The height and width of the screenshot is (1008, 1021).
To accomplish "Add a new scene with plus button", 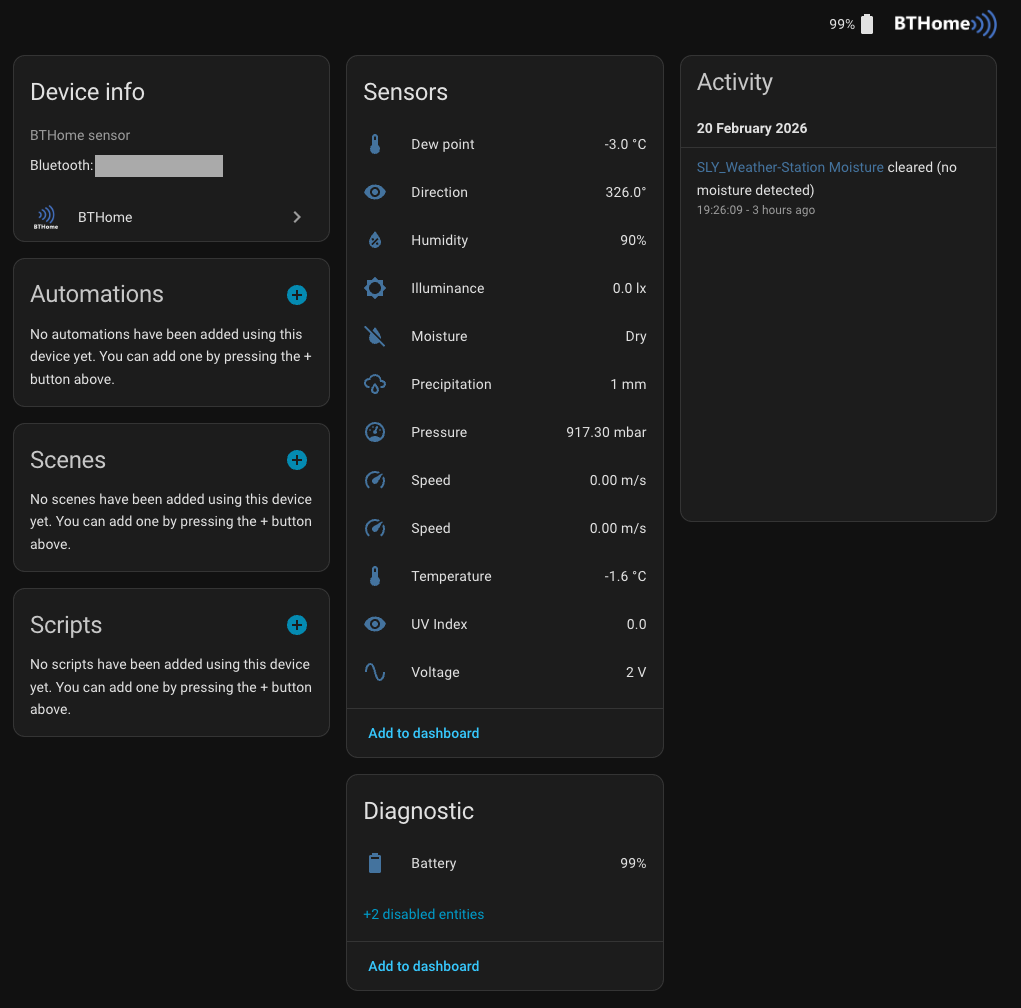I will [x=297, y=460].
